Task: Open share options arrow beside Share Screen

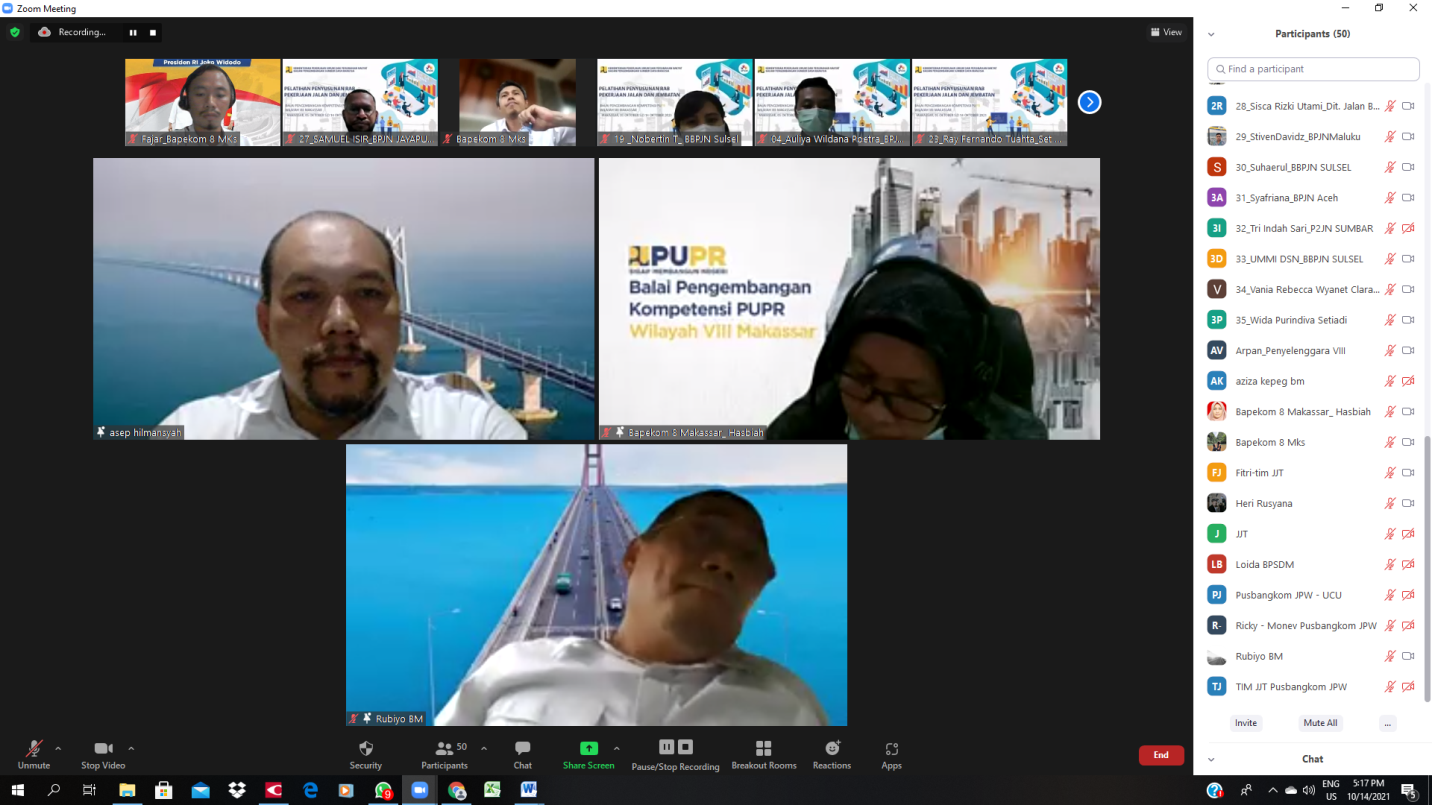Action: (x=616, y=748)
